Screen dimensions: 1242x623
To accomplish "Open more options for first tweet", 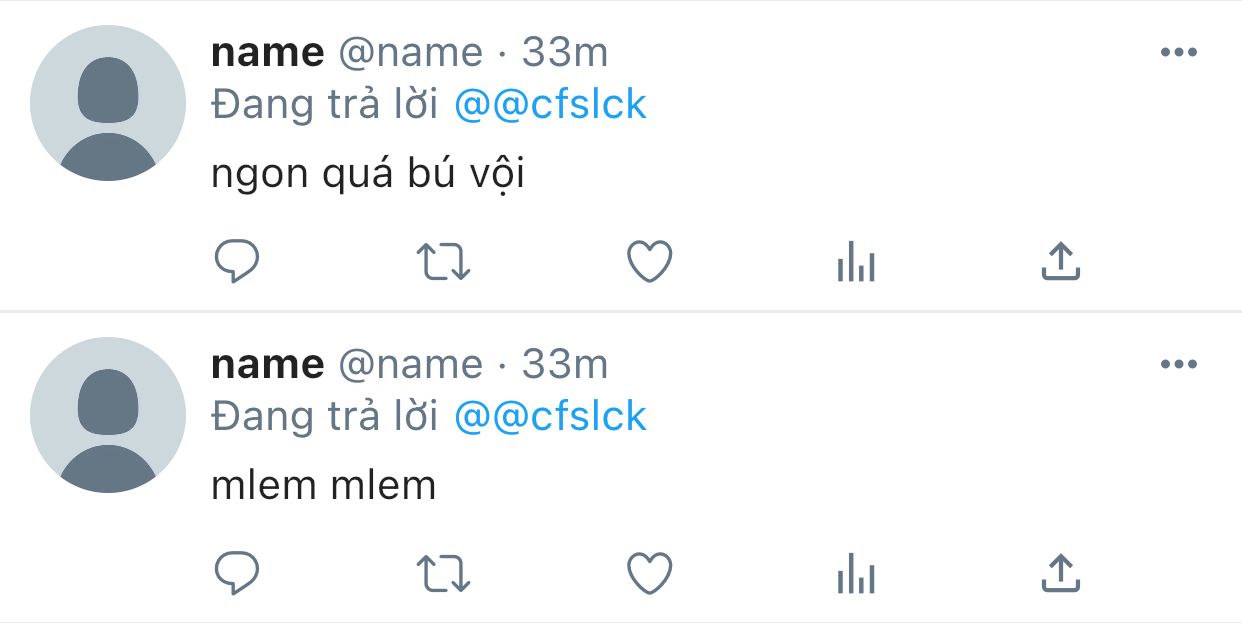I will [x=1178, y=53].
